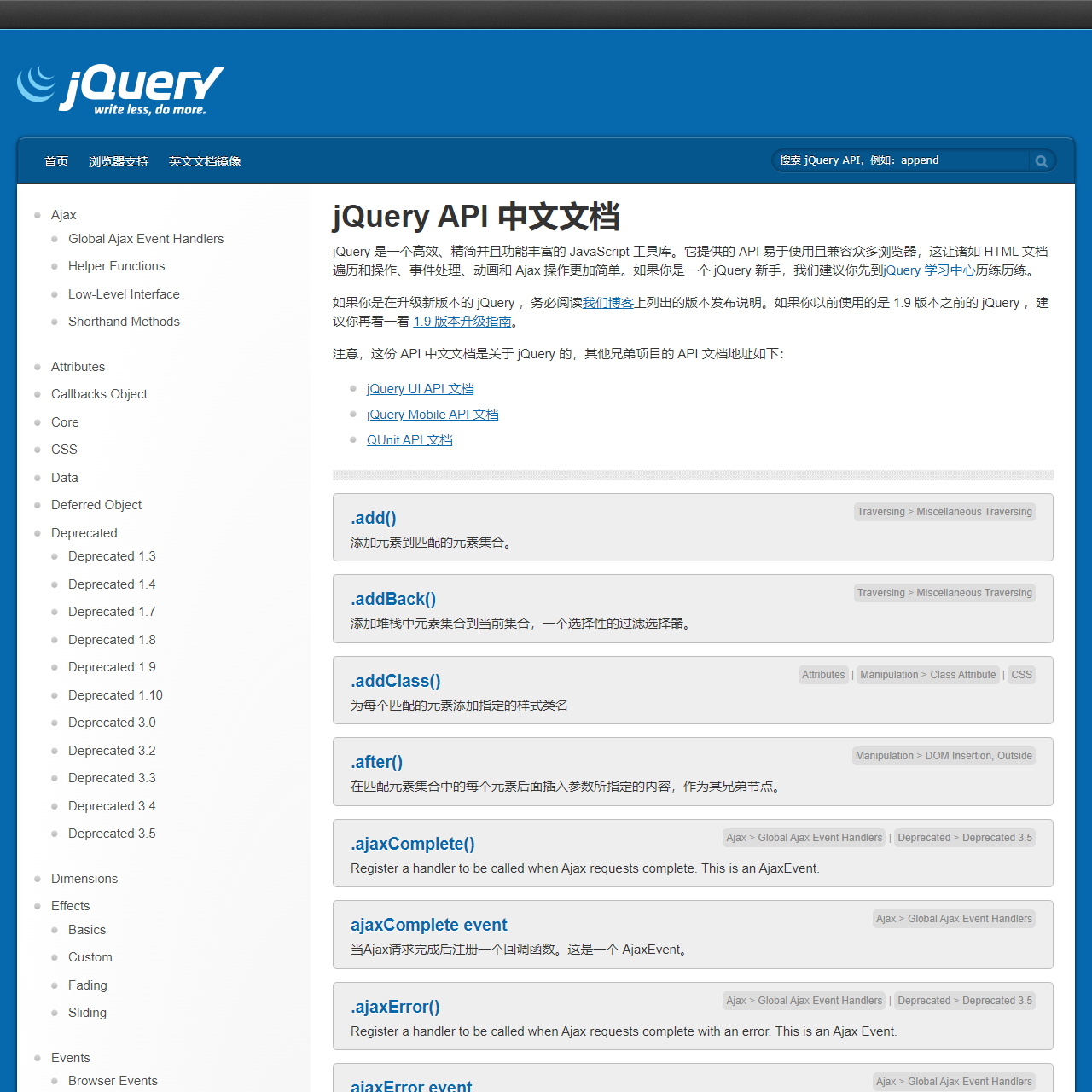Screen dimensions: 1092x1092
Task: Select Global Ajax Event Handlers in sidebar
Action: tap(146, 239)
